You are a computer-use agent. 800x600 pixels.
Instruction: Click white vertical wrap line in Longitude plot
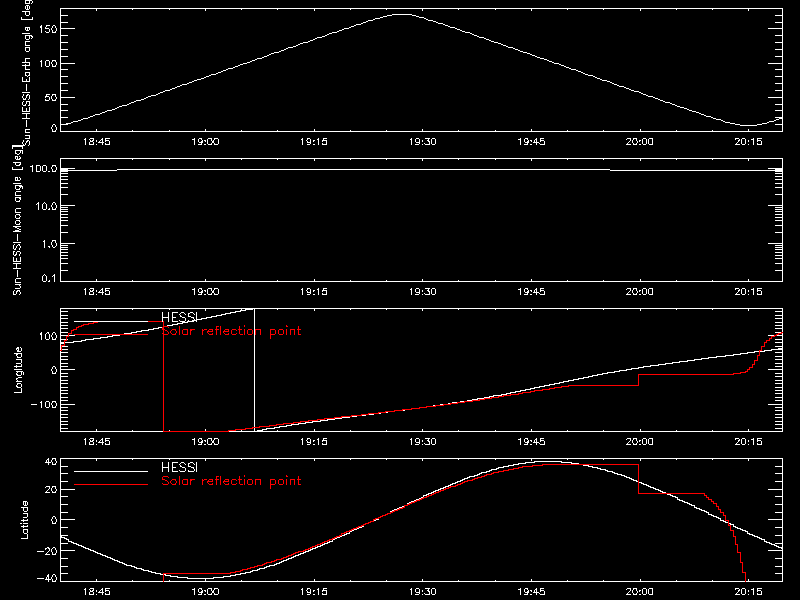[254, 370]
